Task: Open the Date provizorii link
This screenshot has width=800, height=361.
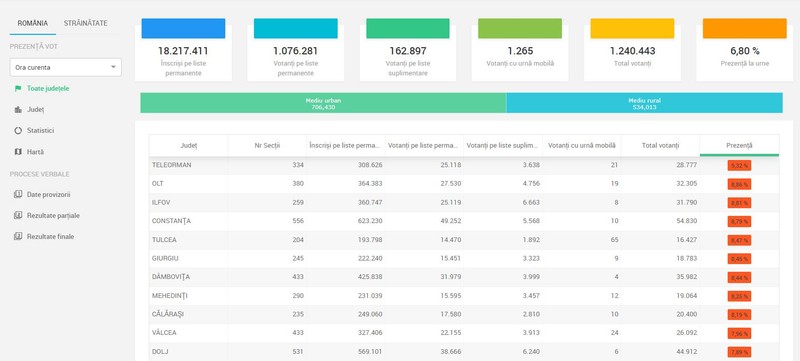Action: click(48, 194)
